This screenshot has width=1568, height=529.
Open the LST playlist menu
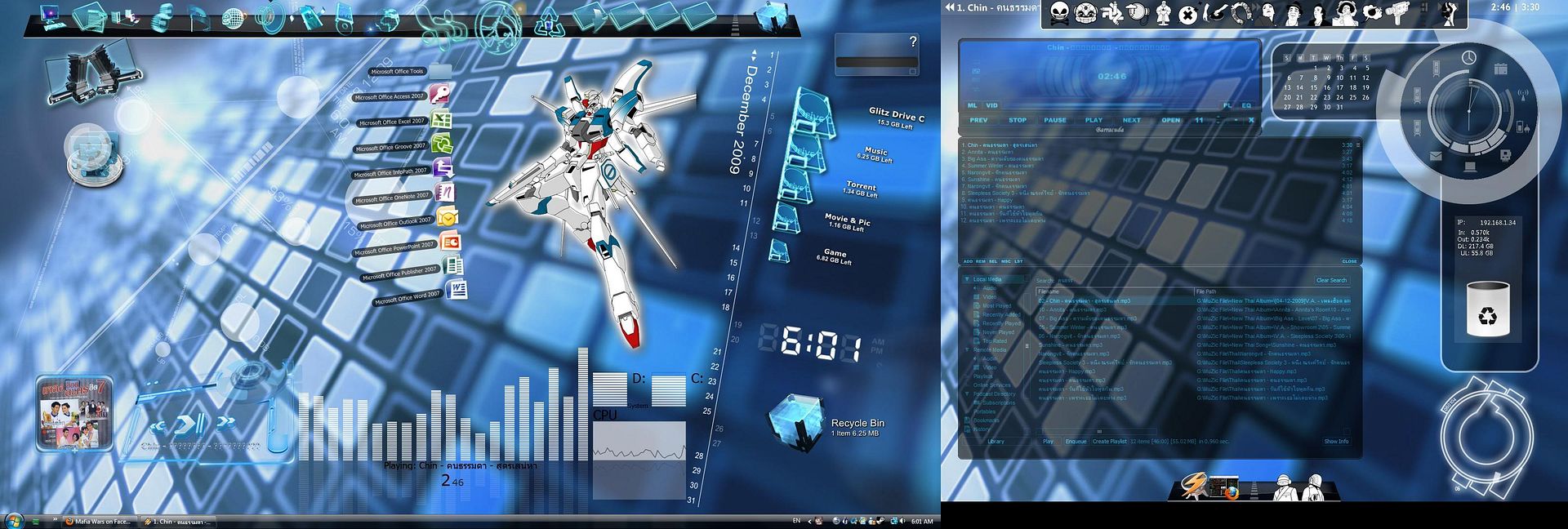[1018, 261]
